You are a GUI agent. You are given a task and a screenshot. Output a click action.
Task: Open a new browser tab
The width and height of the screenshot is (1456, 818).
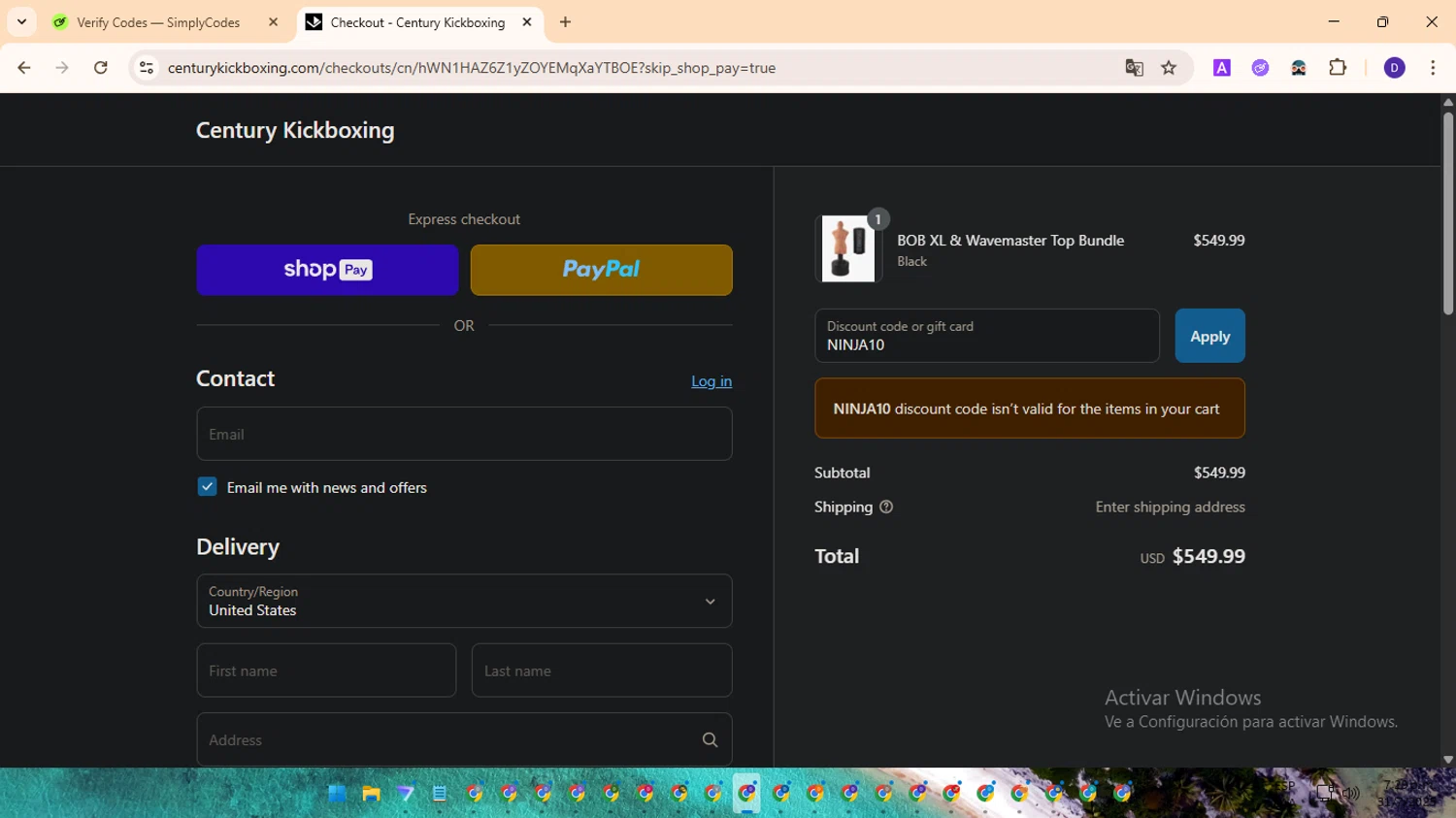[x=565, y=21]
